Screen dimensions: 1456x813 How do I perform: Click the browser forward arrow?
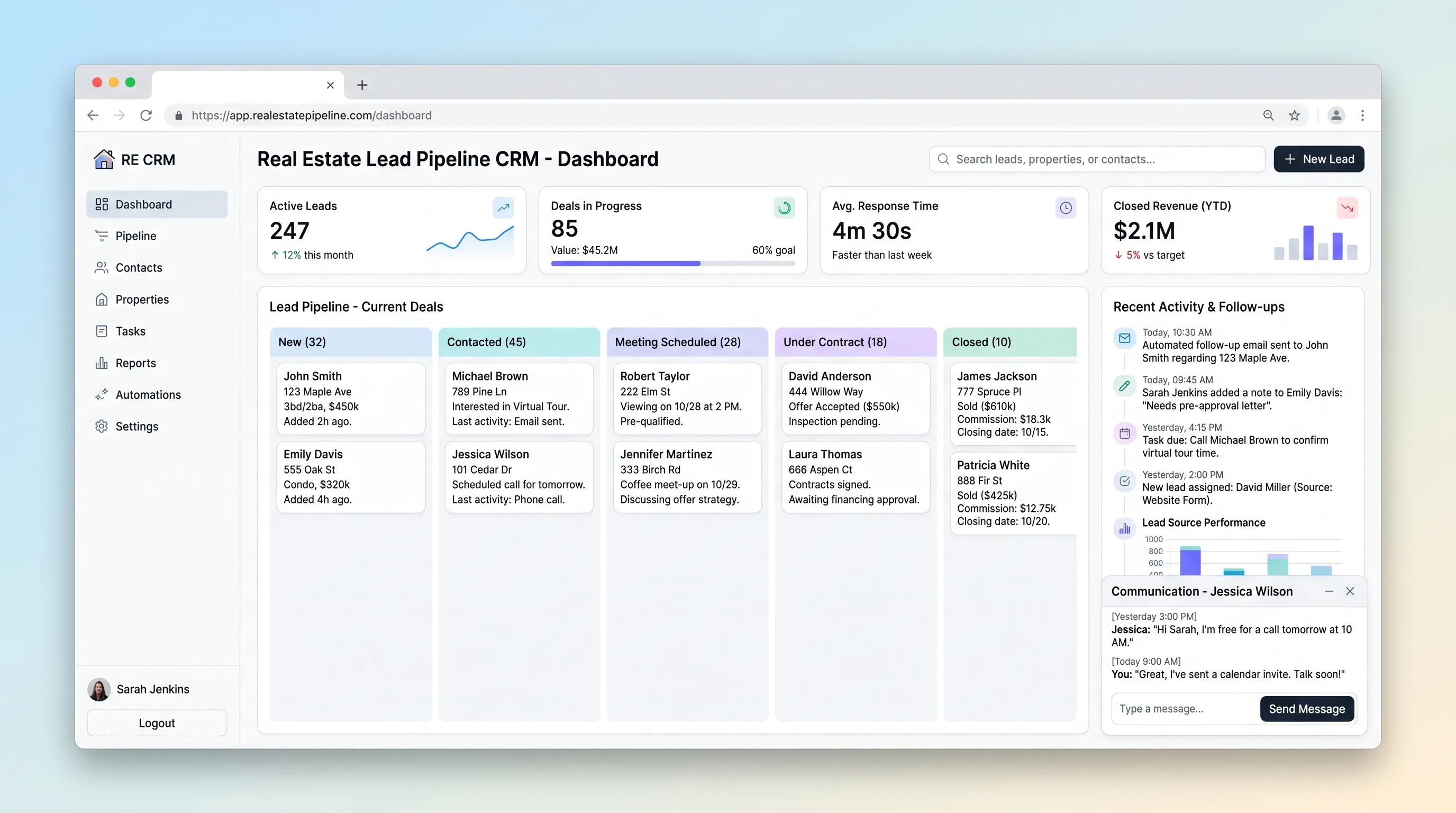tap(119, 115)
